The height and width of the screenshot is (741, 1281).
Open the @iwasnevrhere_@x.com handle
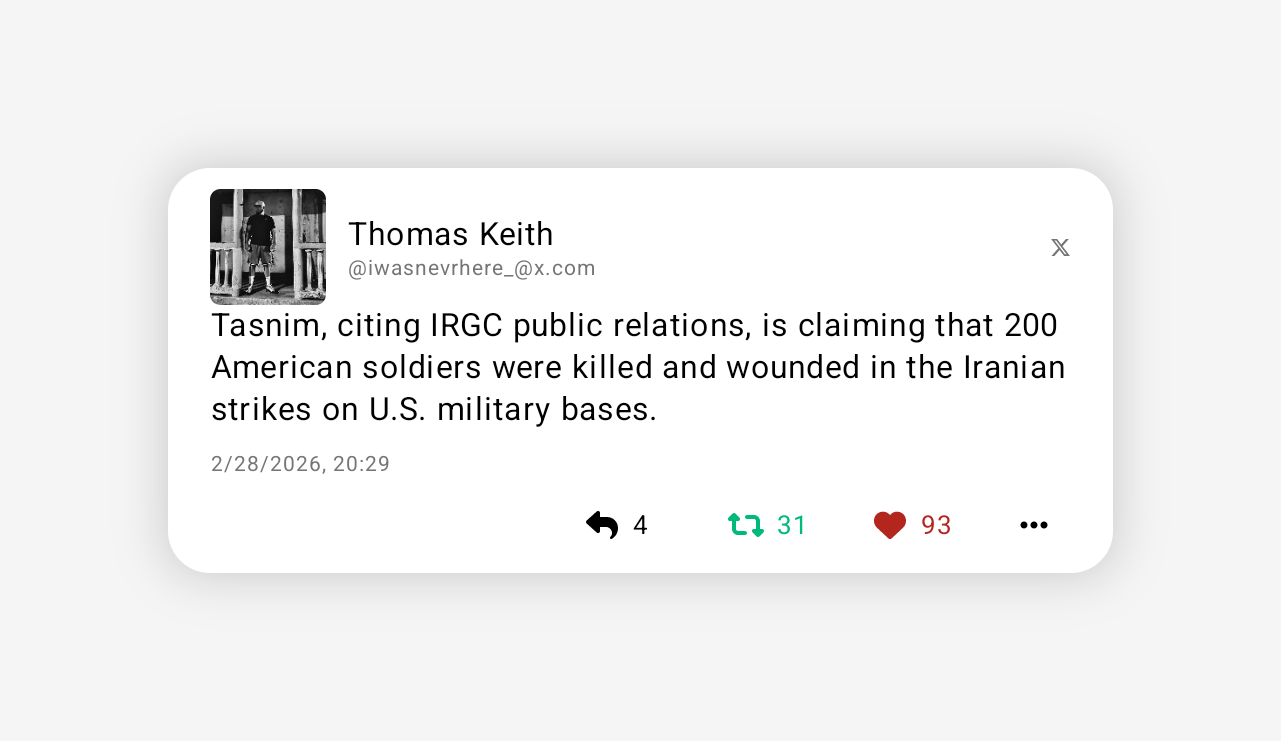[472, 268]
